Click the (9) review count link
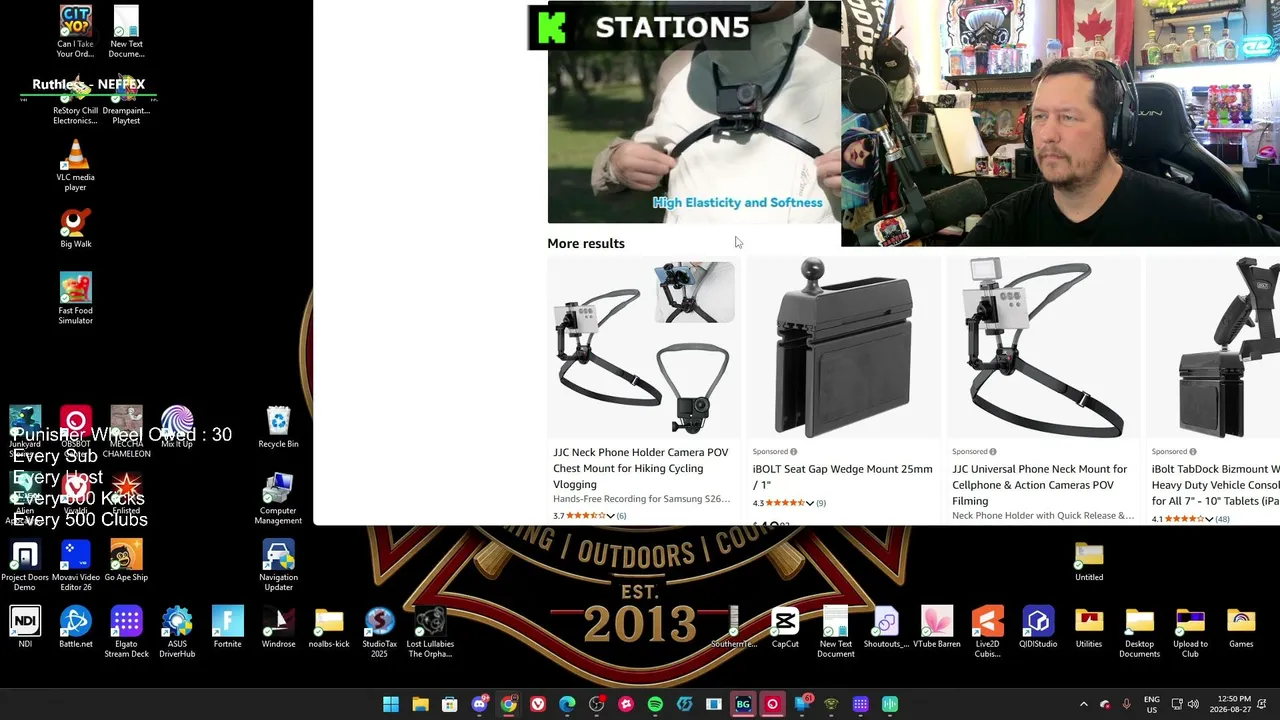The image size is (1280, 720). pyautogui.click(x=821, y=503)
